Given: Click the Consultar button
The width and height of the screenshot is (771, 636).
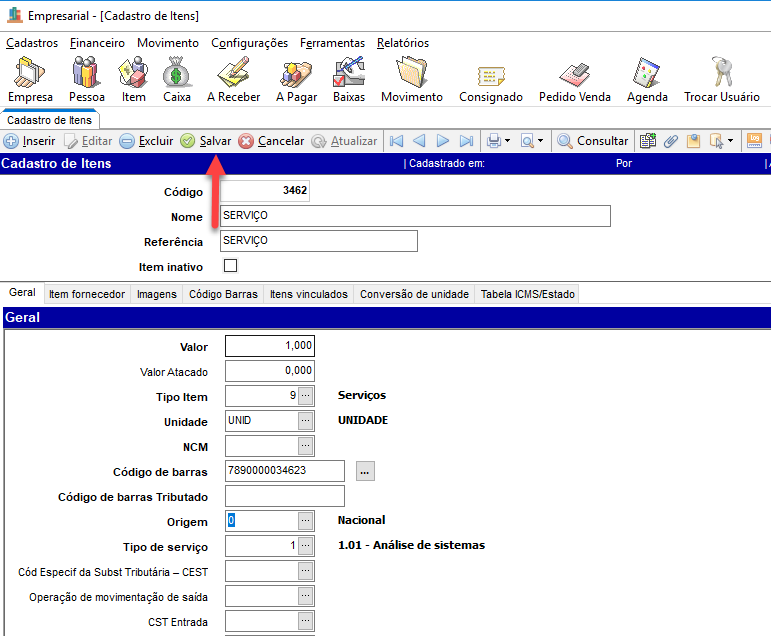Looking at the screenshot, I should 593,141.
